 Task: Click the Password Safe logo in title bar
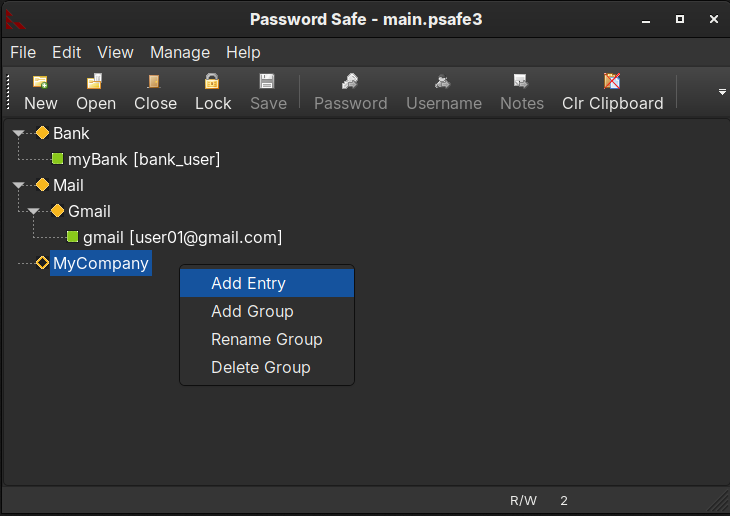[x=14, y=19]
